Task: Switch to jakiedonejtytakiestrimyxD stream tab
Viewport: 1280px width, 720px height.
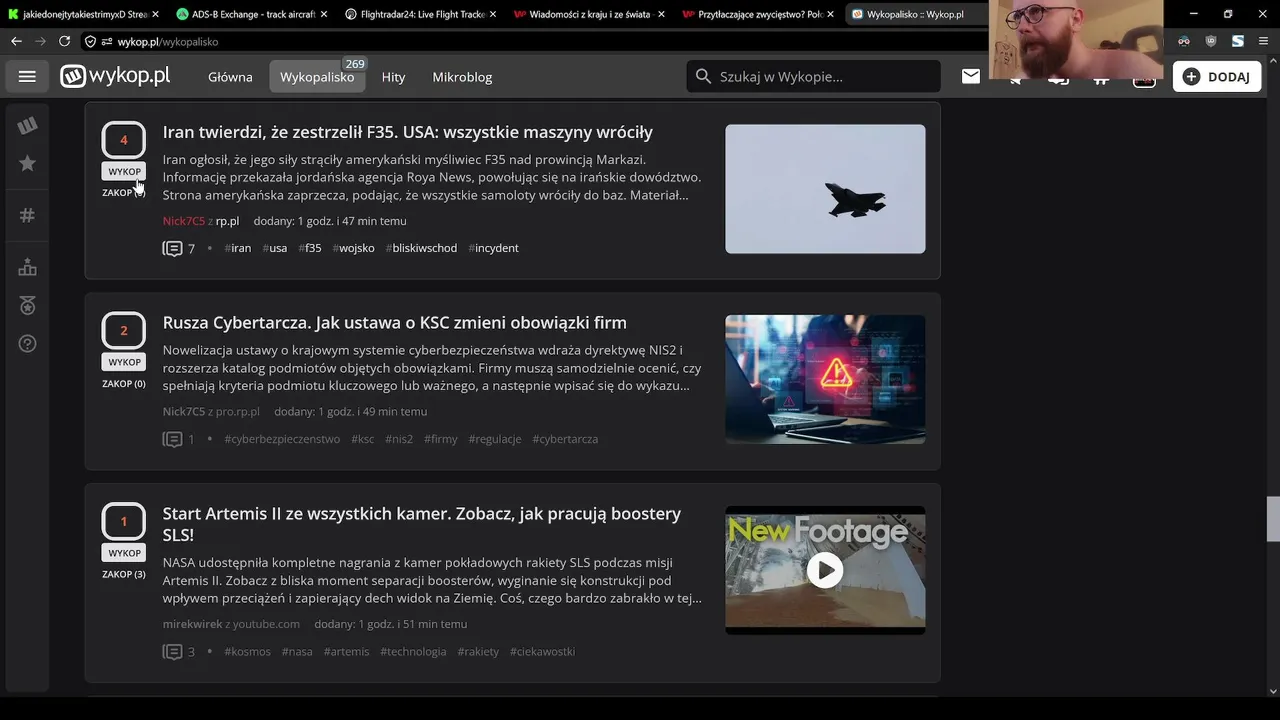Action: (x=83, y=14)
